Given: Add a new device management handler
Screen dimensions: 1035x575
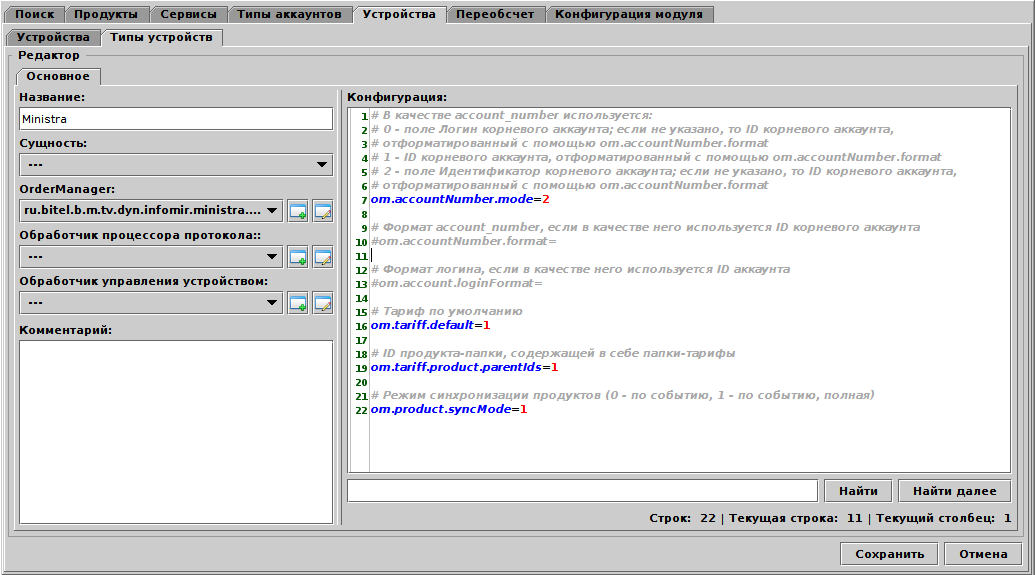Looking at the screenshot, I should [298, 303].
